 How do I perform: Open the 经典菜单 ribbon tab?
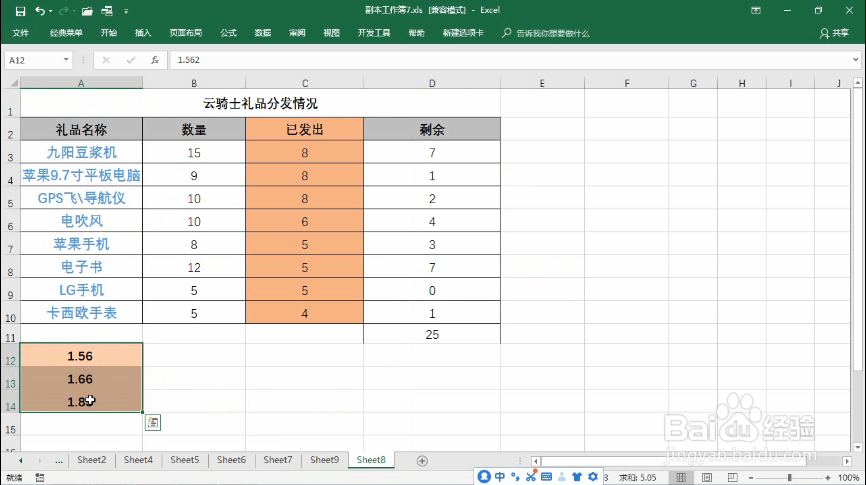point(66,33)
